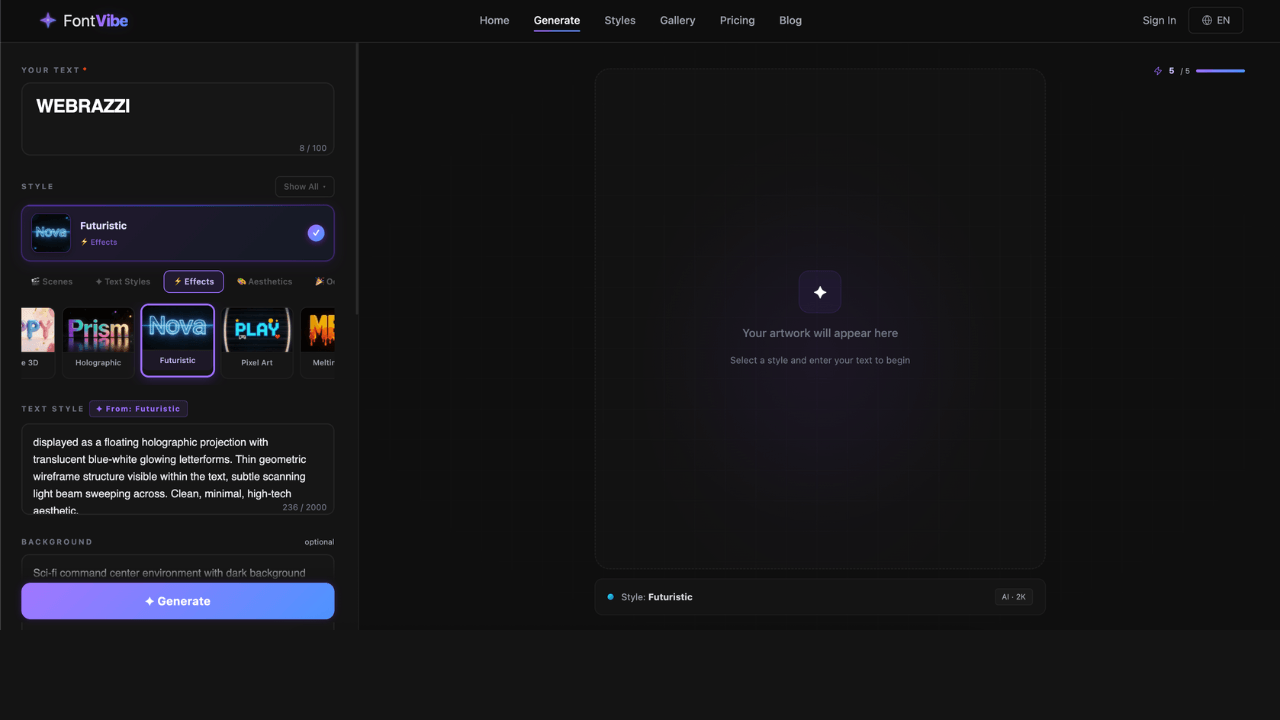Screen dimensions: 1280x720
Task: Click the FontVibe star logo icon
Action: click(48, 20)
